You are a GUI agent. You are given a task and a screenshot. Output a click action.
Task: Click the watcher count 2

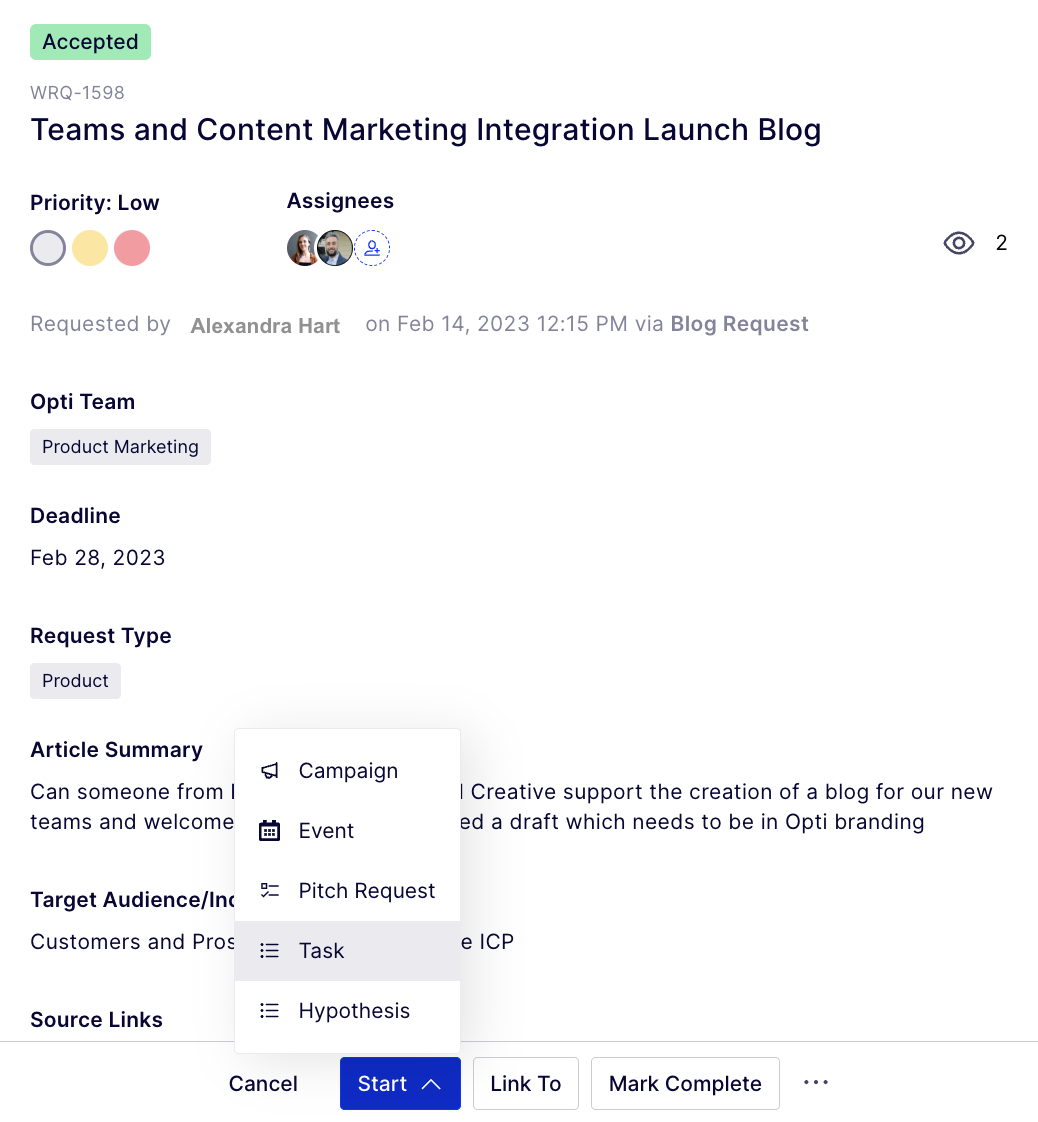click(1002, 243)
